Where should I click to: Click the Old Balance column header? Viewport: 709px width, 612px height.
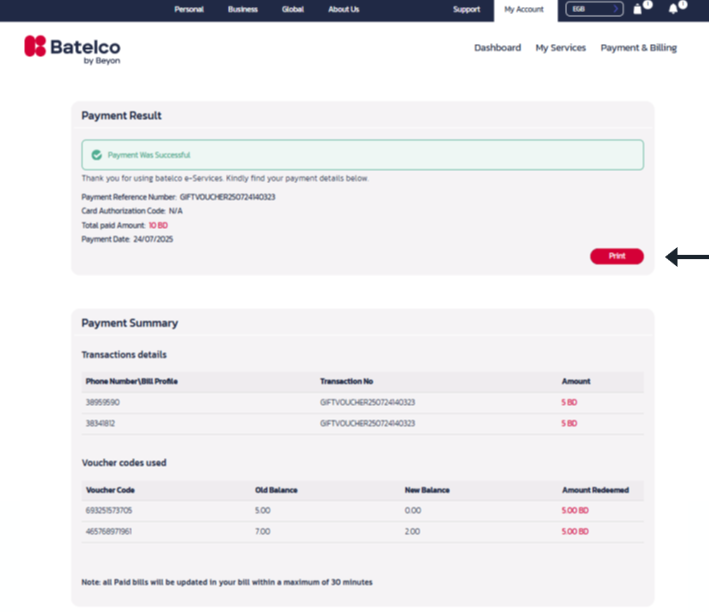click(x=276, y=490)
